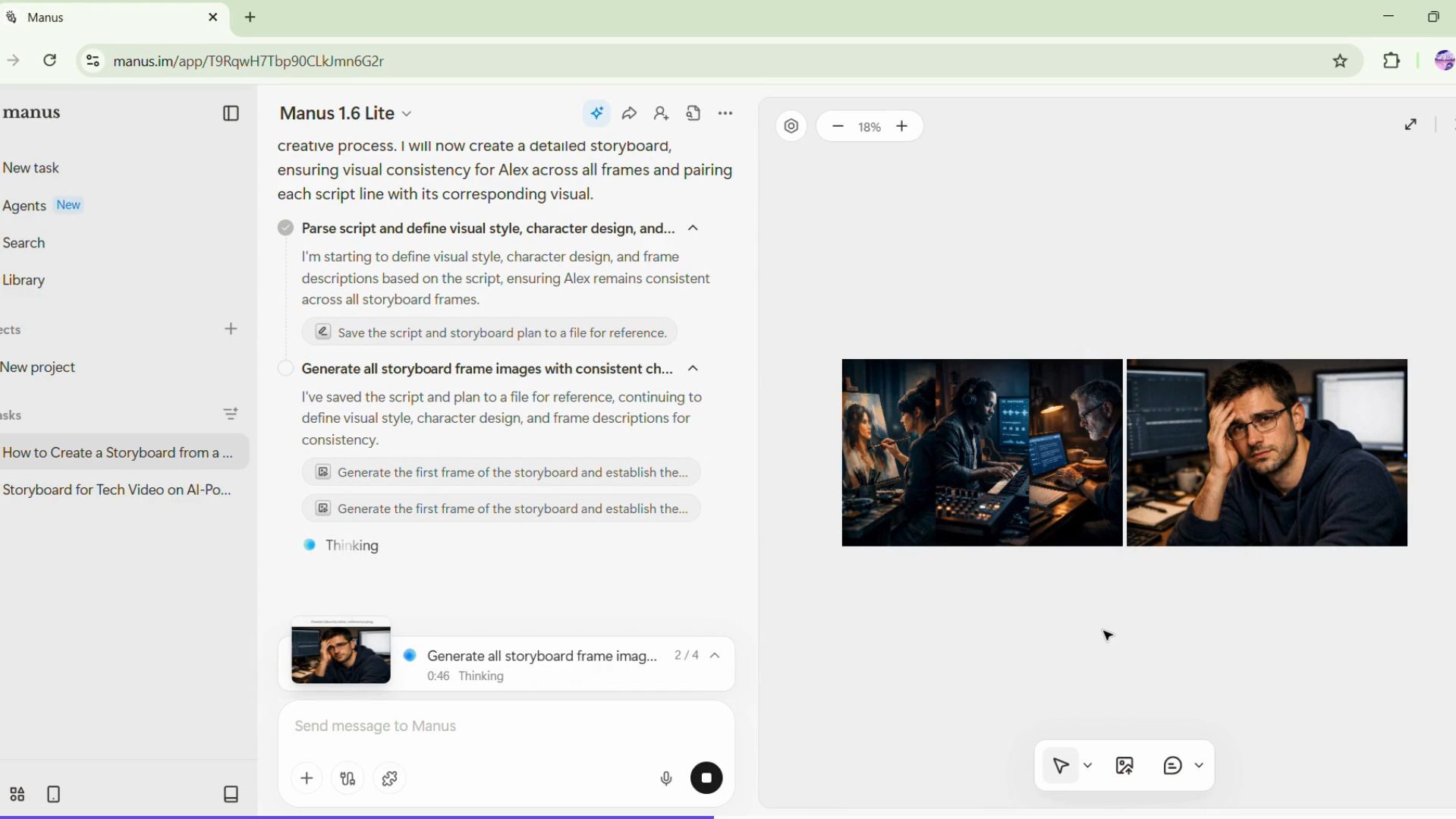This screenshot has width=1456, height=819.
Task: Click the 'Send message to Manus' input
Action: pos(506,726)
